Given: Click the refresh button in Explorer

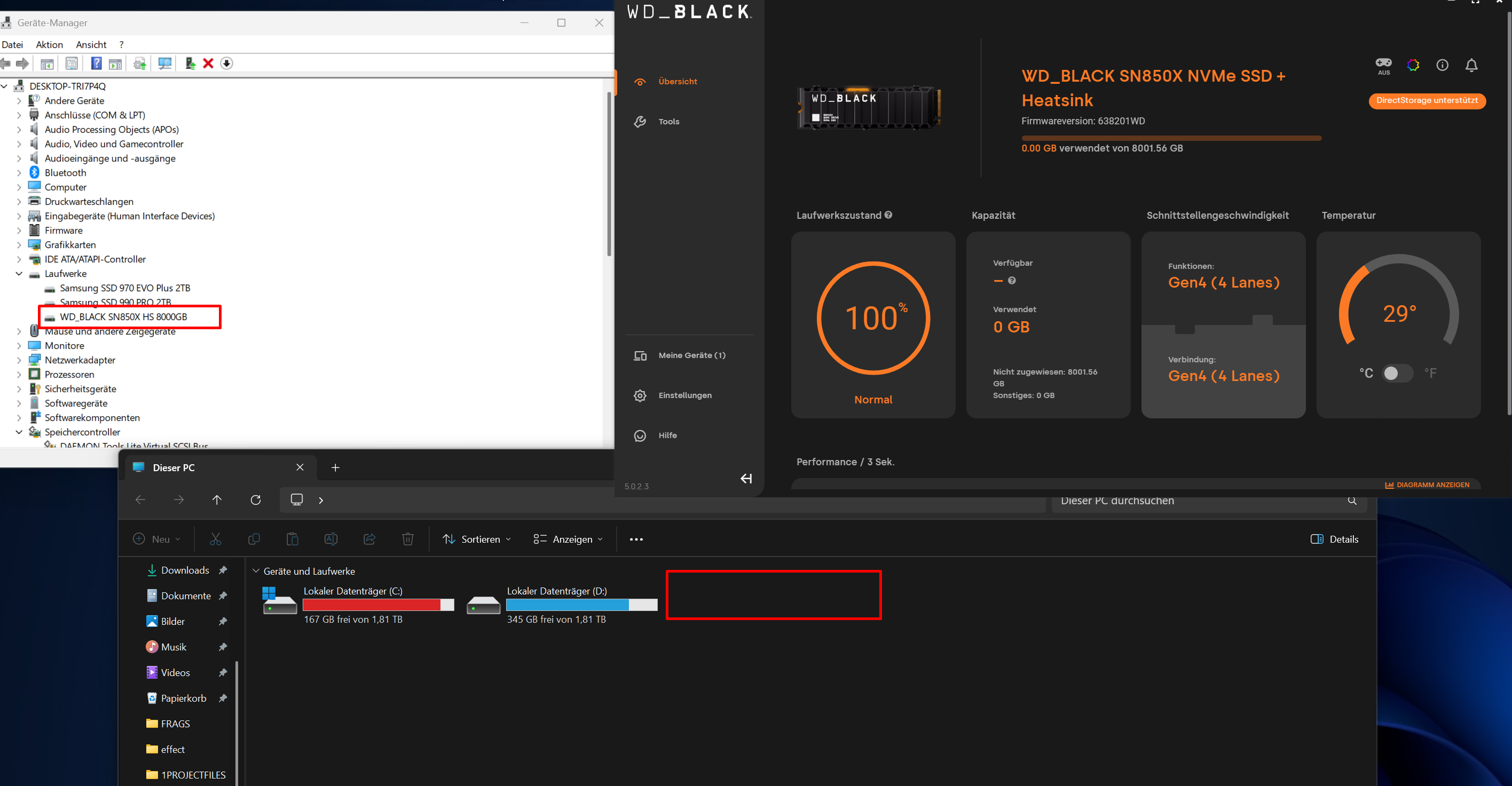Looking at the screenshot, I should pyautogui.click(x=255, y=500).
